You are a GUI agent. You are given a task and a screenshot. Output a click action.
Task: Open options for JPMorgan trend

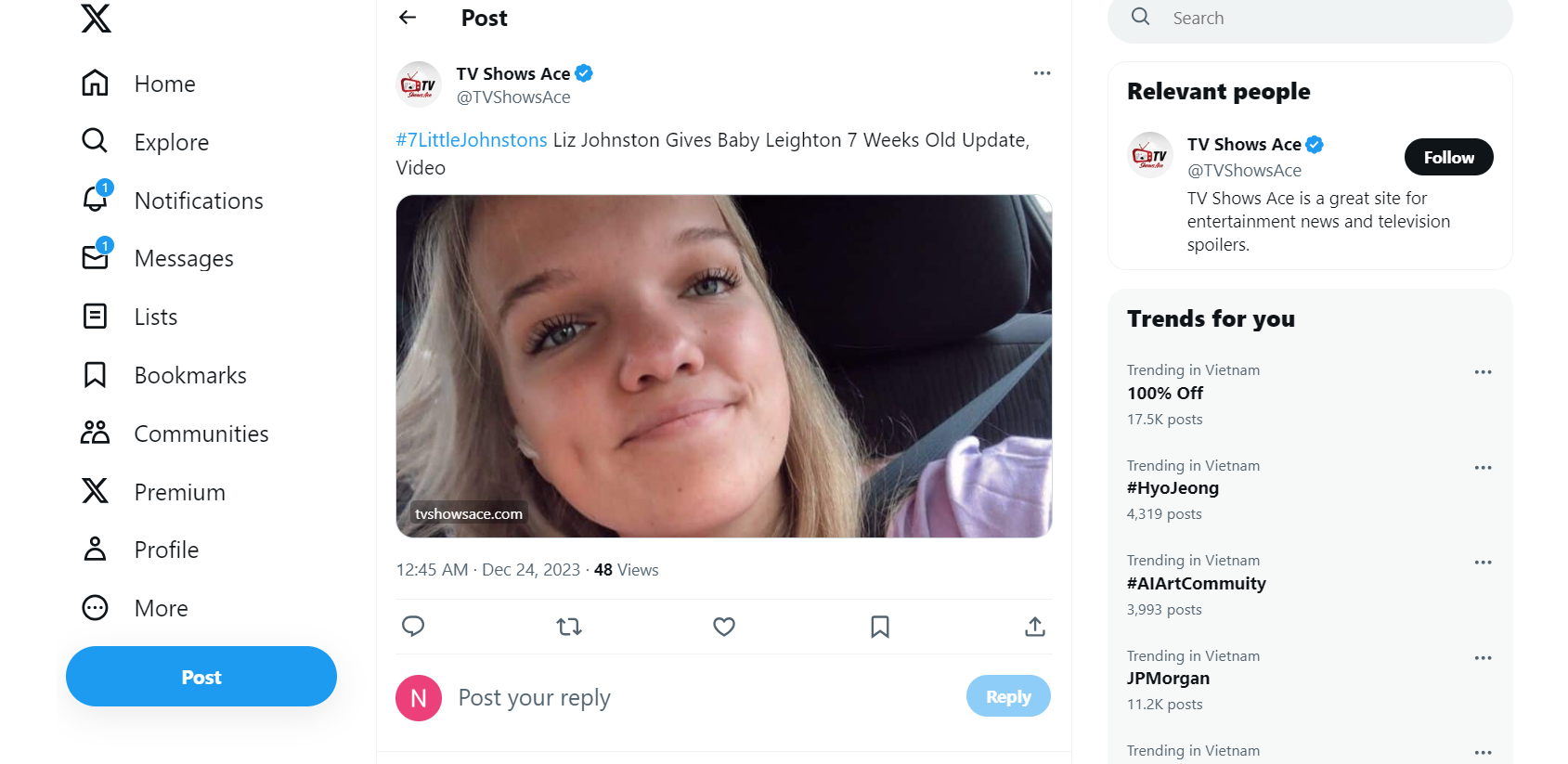tap(1483, 658)
